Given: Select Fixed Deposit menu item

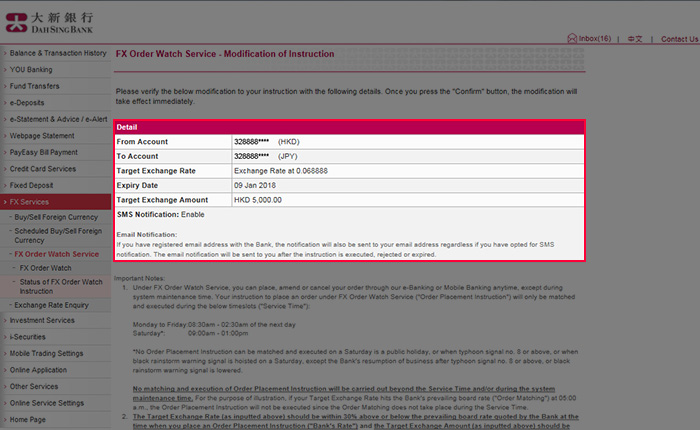Looking at the screenshot, I should 31,185.
